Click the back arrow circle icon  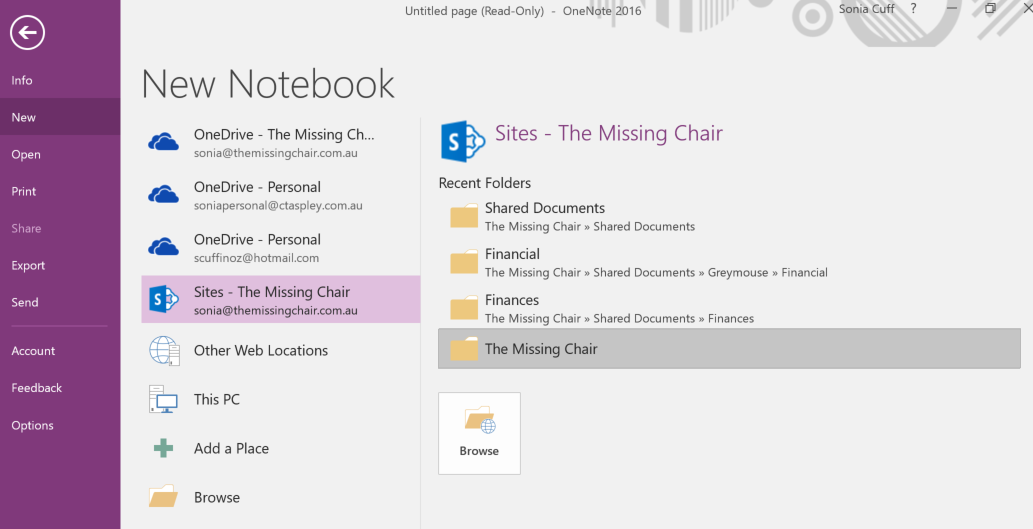[x=28, y=32]
